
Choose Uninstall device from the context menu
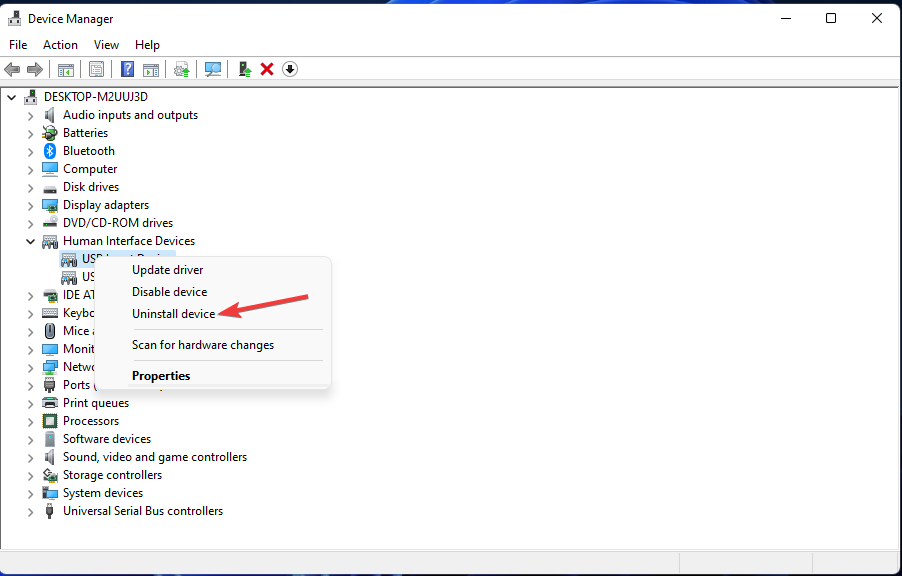coord(173,312)
